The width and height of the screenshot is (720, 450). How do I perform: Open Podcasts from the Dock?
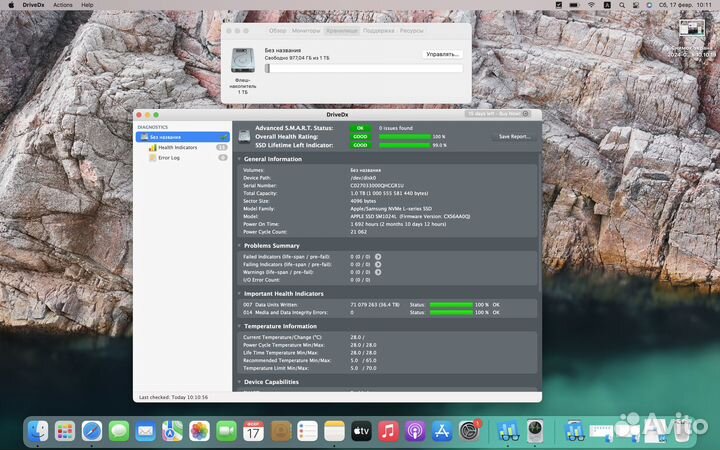(x=415, y=431)
